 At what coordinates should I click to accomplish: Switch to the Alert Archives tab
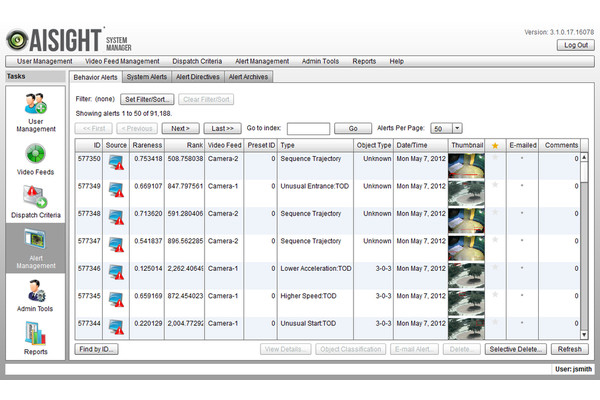pyautogui.click(x=249, y=77)
